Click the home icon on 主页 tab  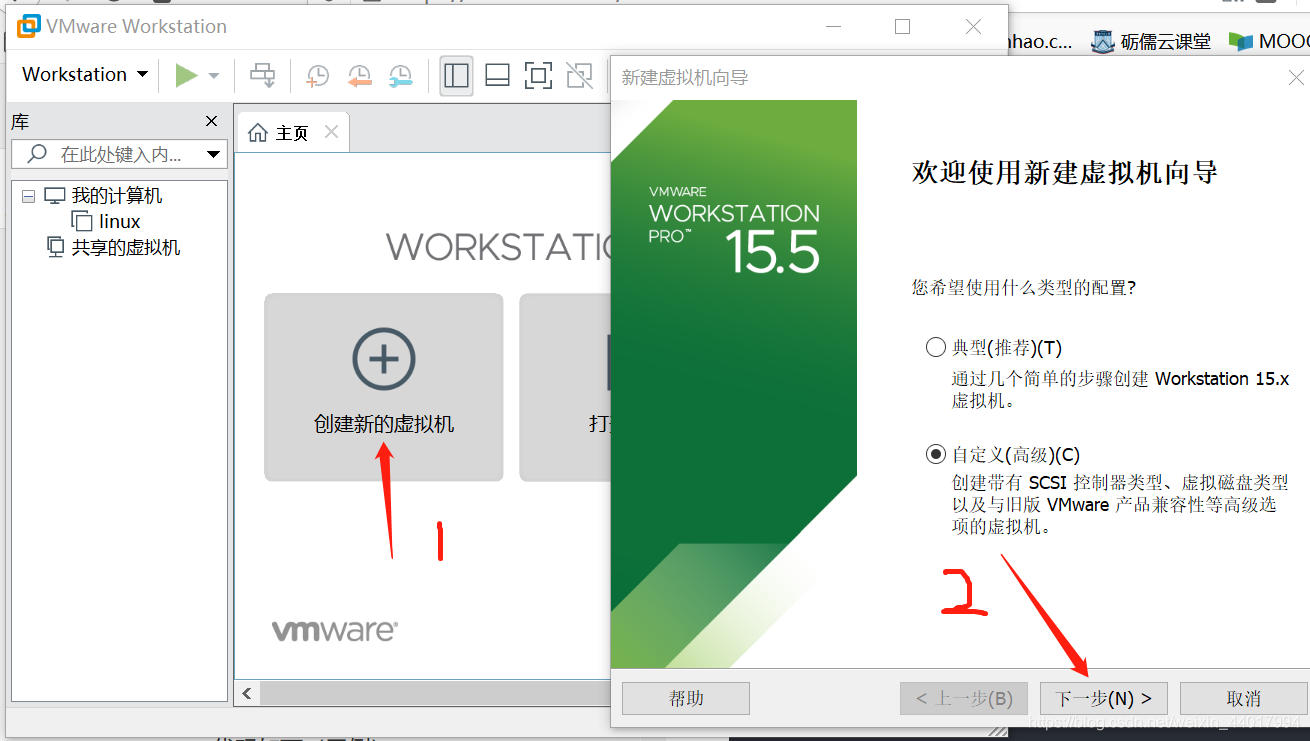click(258, 133)
